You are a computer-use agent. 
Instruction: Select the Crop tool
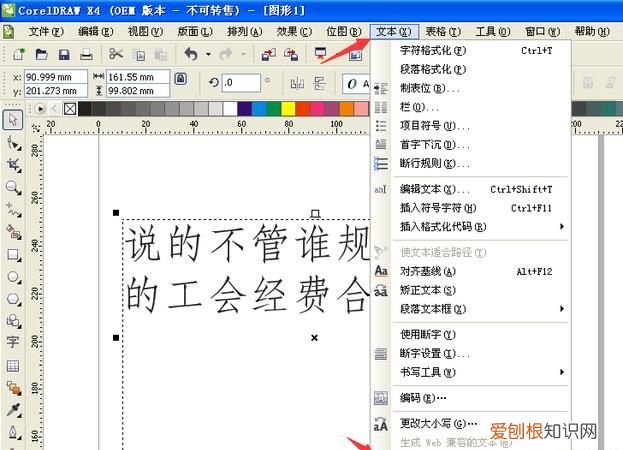[14, 165]
